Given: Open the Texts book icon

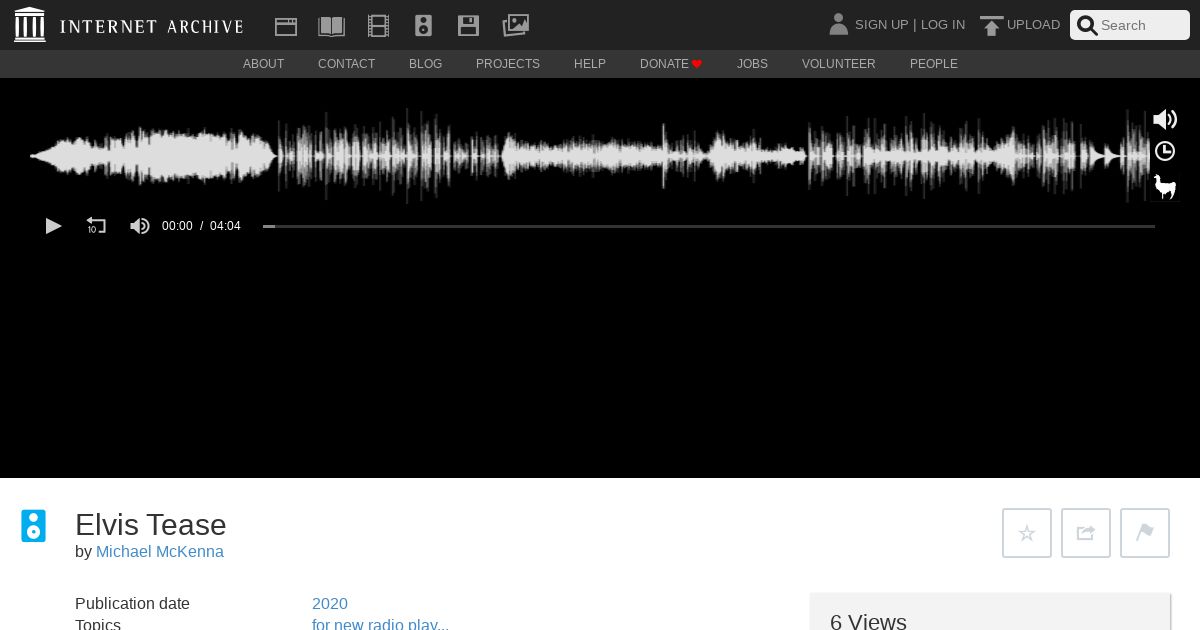Looking at the screenshot, I should point(331,26).
